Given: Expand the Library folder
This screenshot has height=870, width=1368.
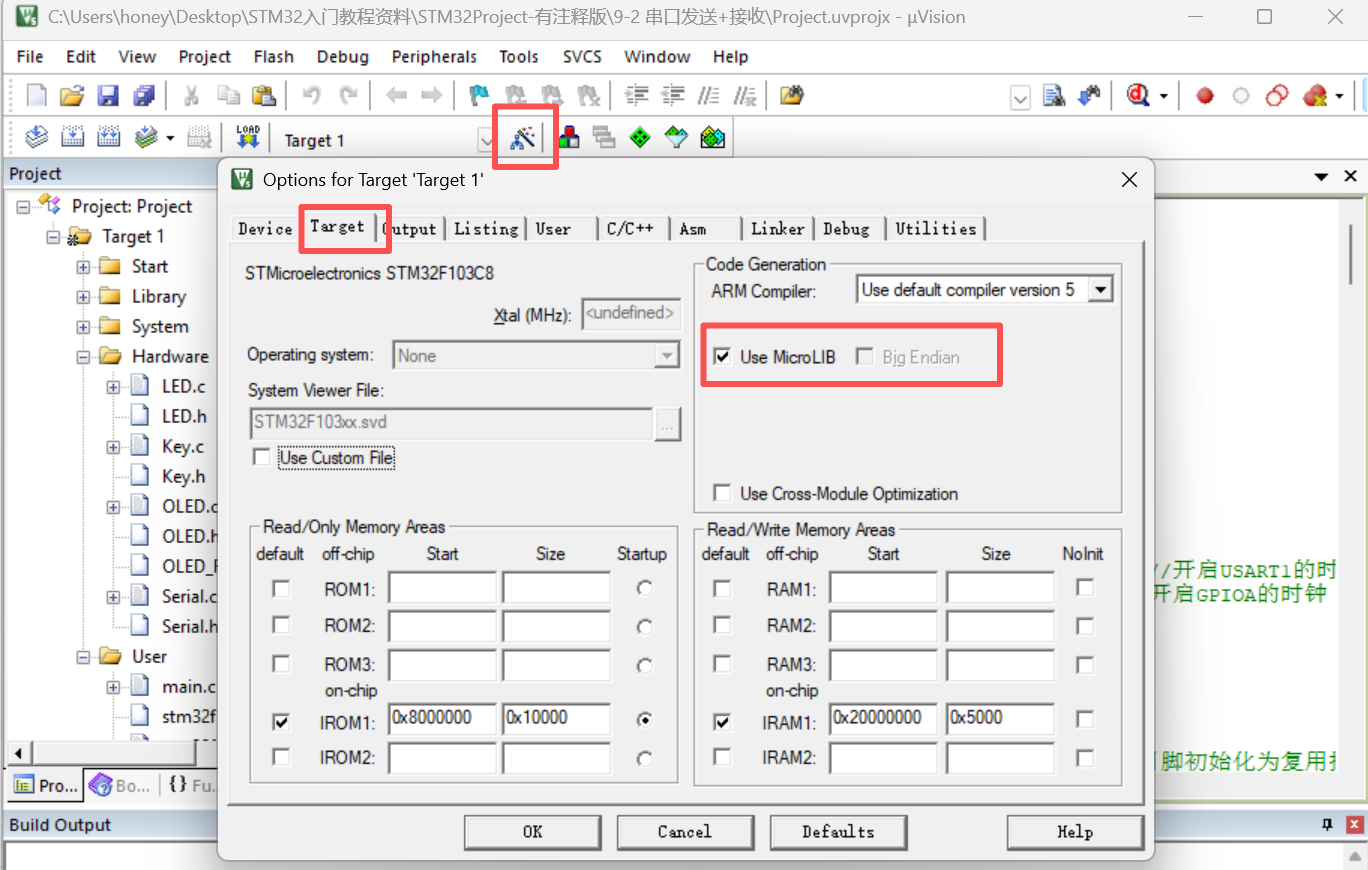Looking at the screenshot, I should click(x=84, y=297).
